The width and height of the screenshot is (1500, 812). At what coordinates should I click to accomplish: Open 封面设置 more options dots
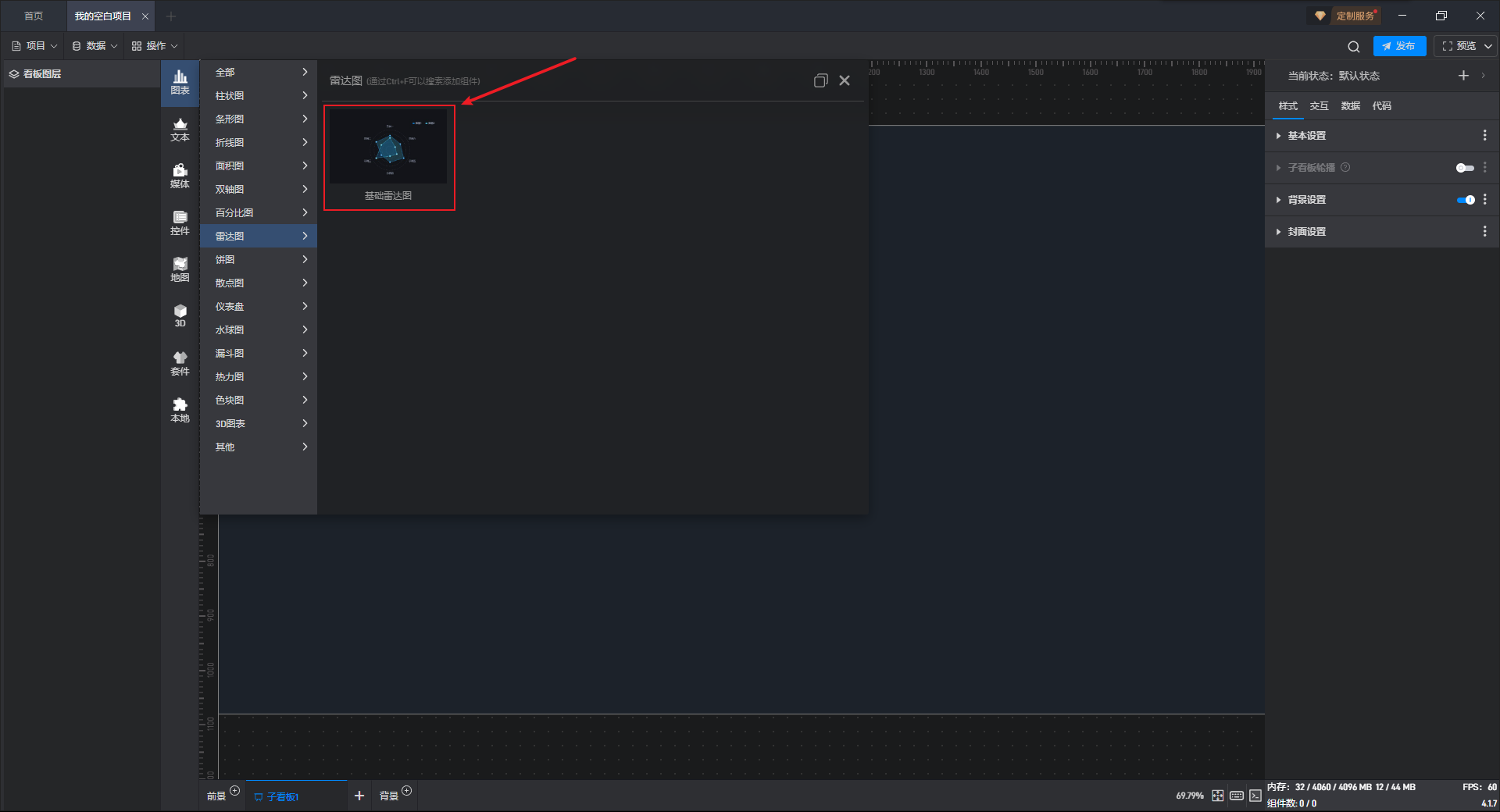point(1484,232)
